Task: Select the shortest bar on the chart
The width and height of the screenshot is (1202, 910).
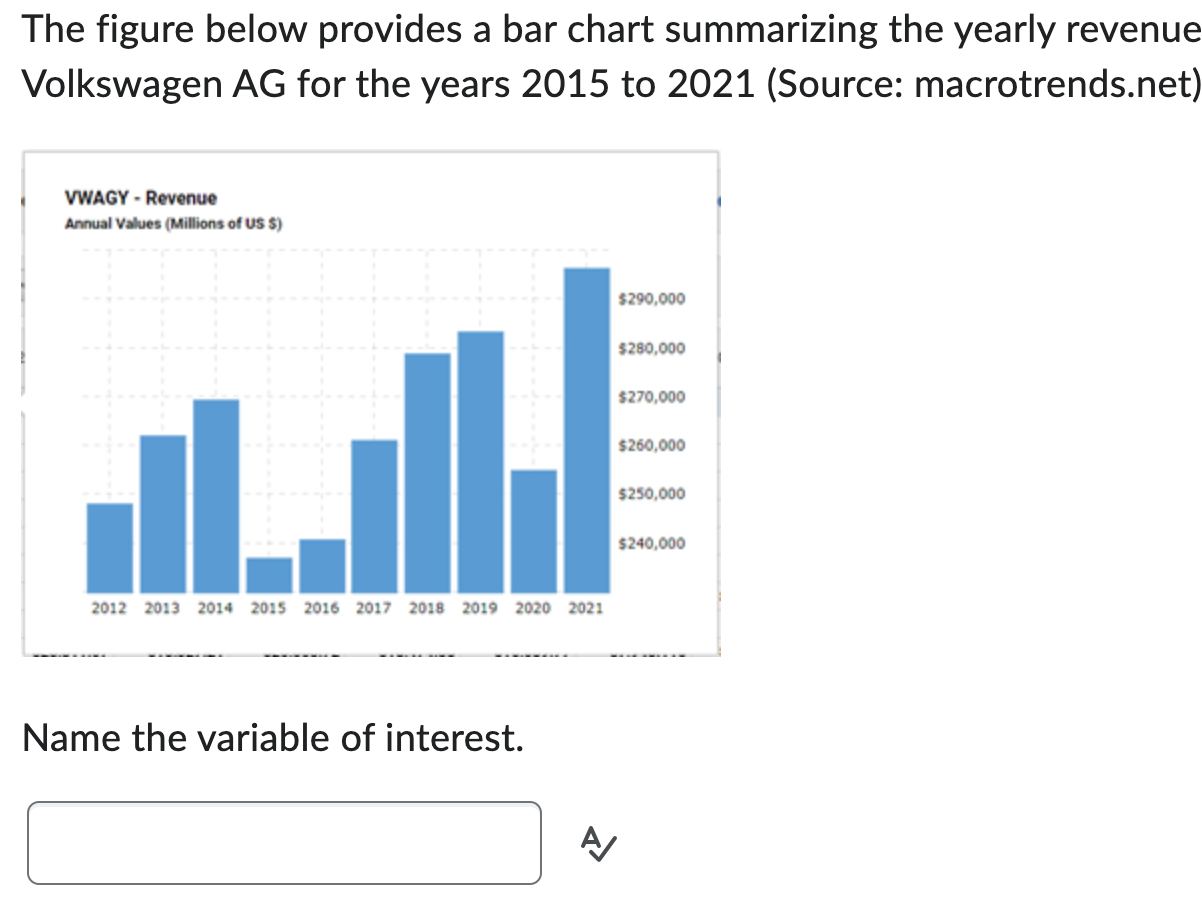Action: tap(268, 575)
